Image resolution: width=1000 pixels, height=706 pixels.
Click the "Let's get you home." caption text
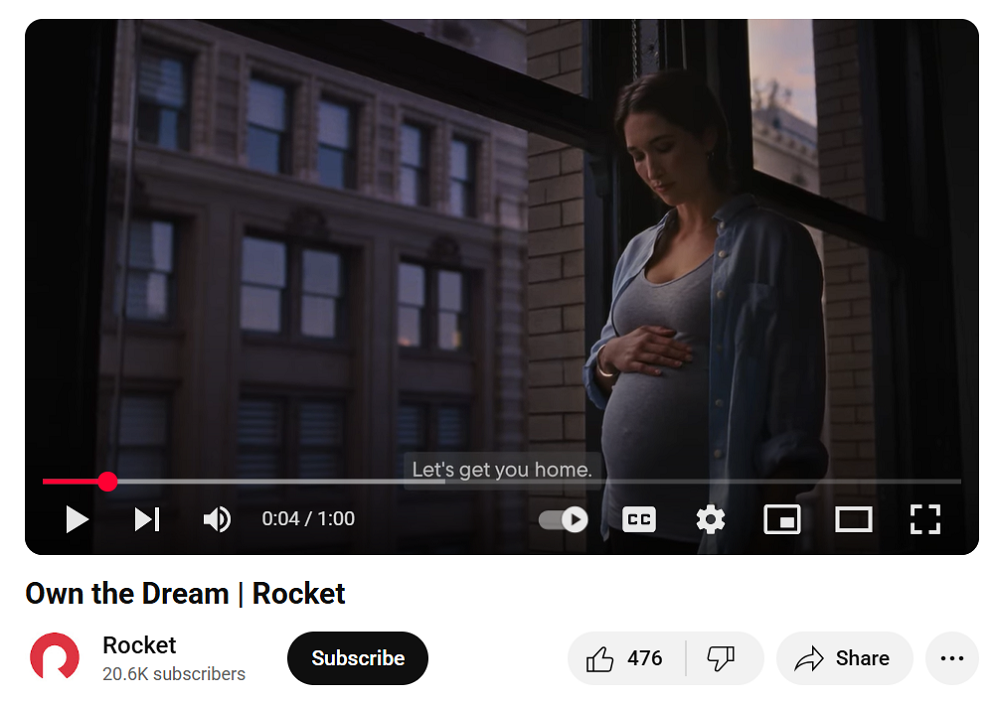point(502,469)
